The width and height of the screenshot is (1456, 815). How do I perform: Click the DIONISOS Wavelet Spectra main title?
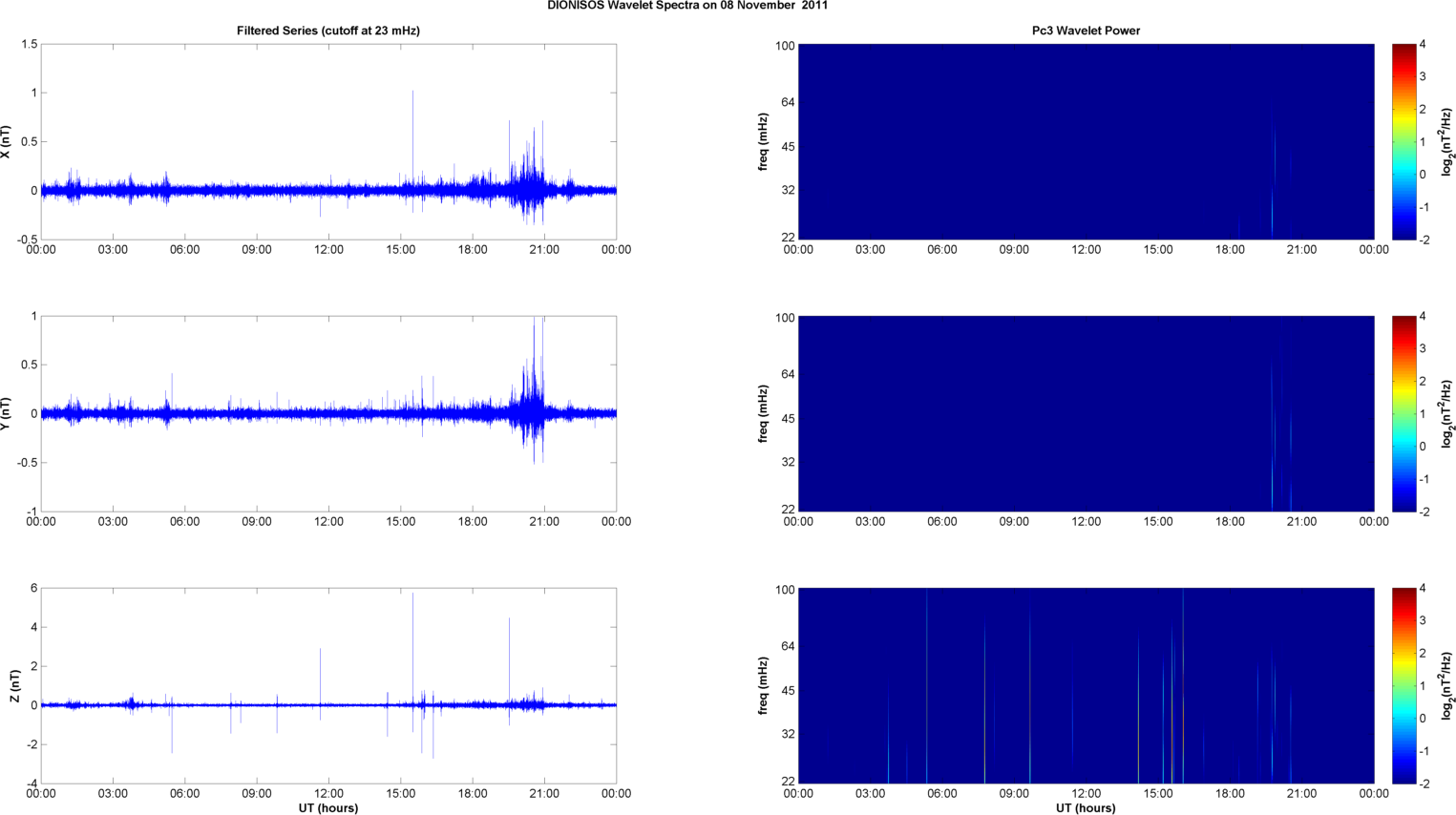coord(687,6)
